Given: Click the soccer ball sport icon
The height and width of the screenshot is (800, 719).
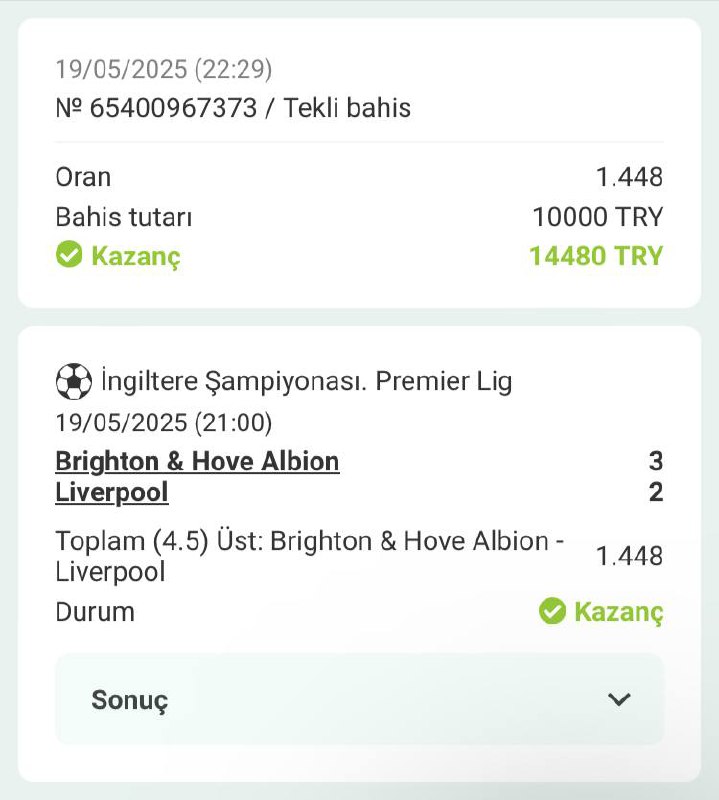Looking at the screenshot, I should 73,381.
